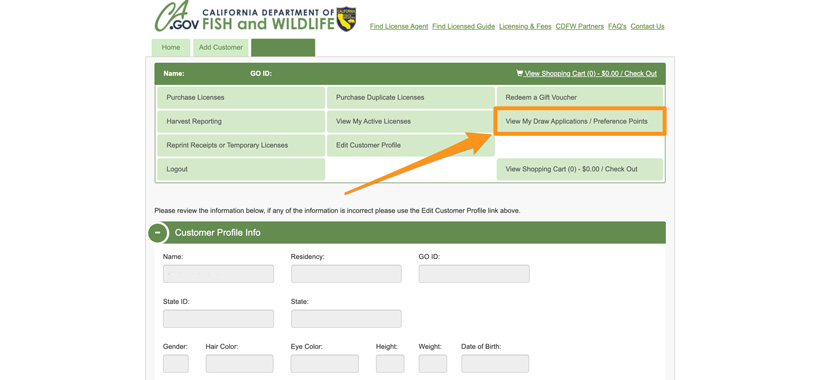Click the Contact Us link

pyautogui.click(x=647, y=27)
